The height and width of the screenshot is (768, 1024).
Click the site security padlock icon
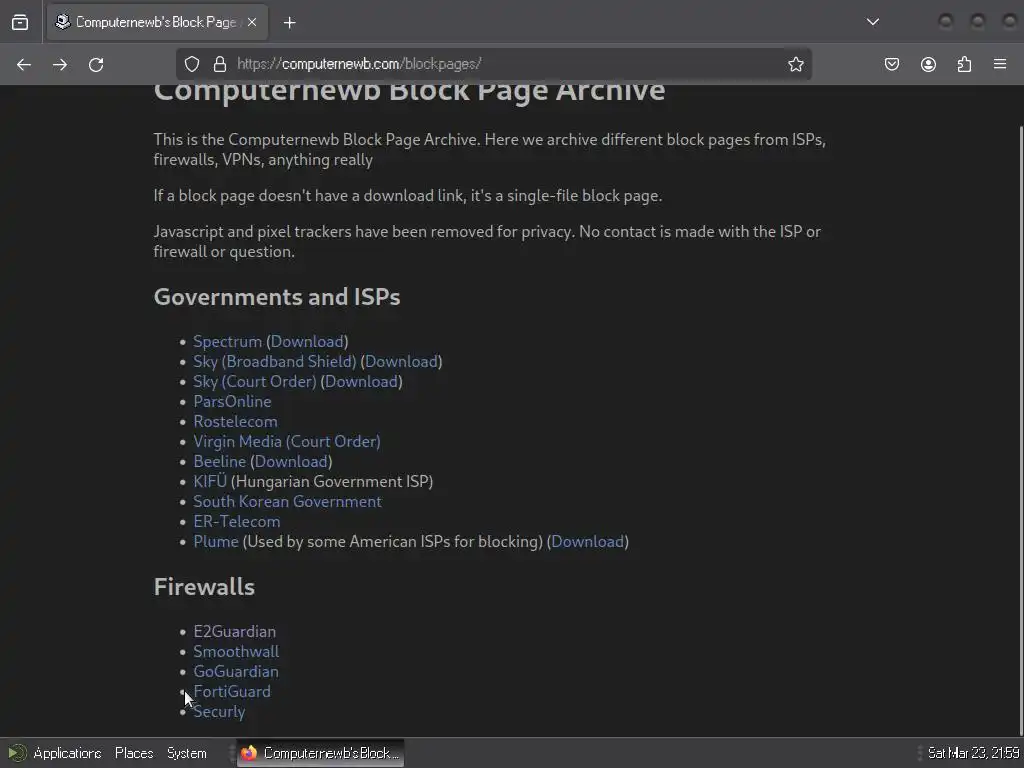(220, 64)
